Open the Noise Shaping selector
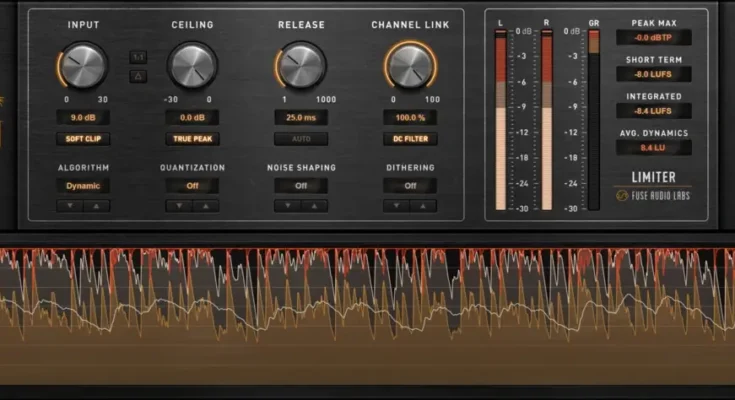 (301, 185)
